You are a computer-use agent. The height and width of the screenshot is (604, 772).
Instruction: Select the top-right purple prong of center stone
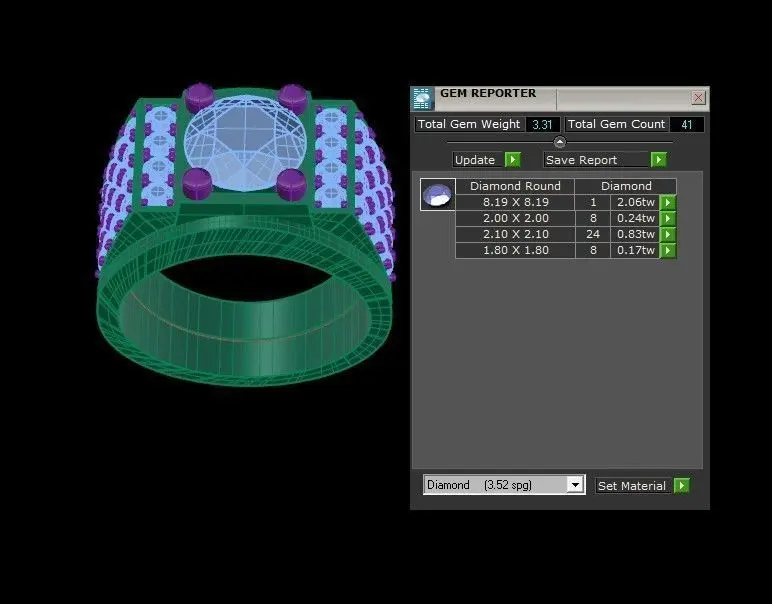point(292,98)
